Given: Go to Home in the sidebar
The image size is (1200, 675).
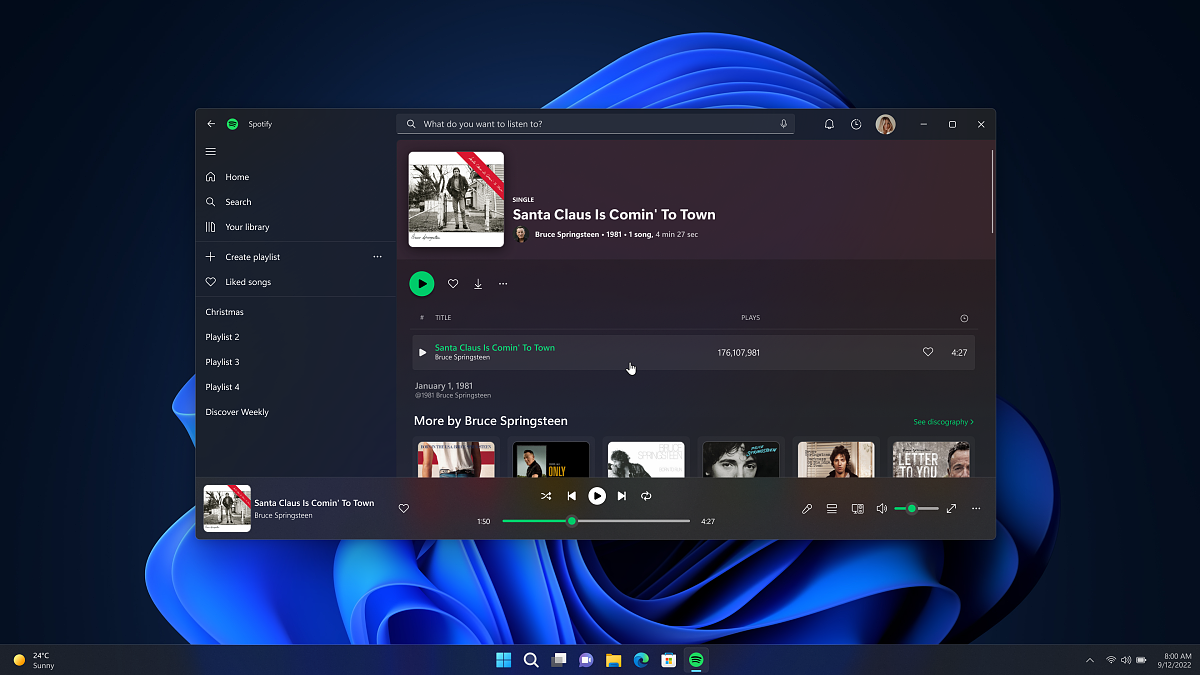Looking at the screenshot, I should pos(227,177).
